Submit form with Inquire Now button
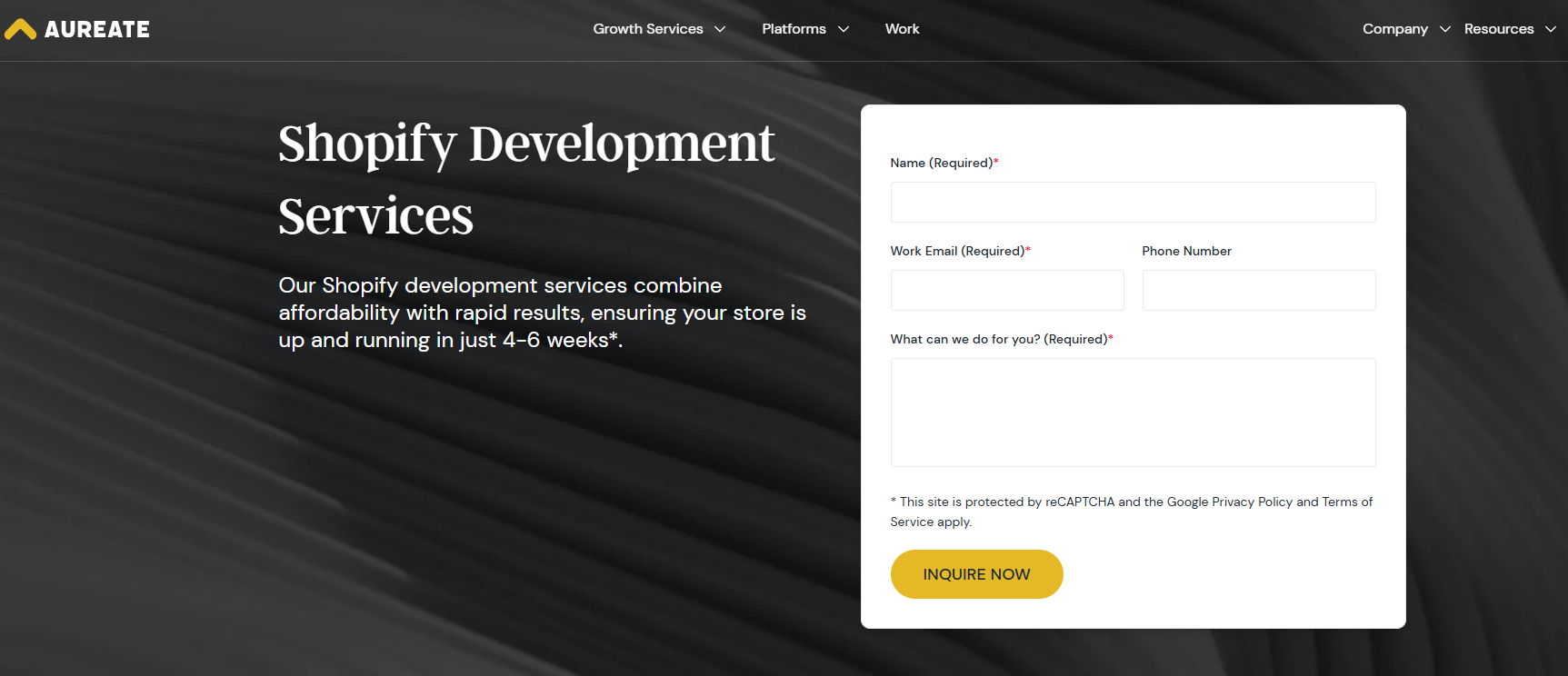 [x=977, y=574]
